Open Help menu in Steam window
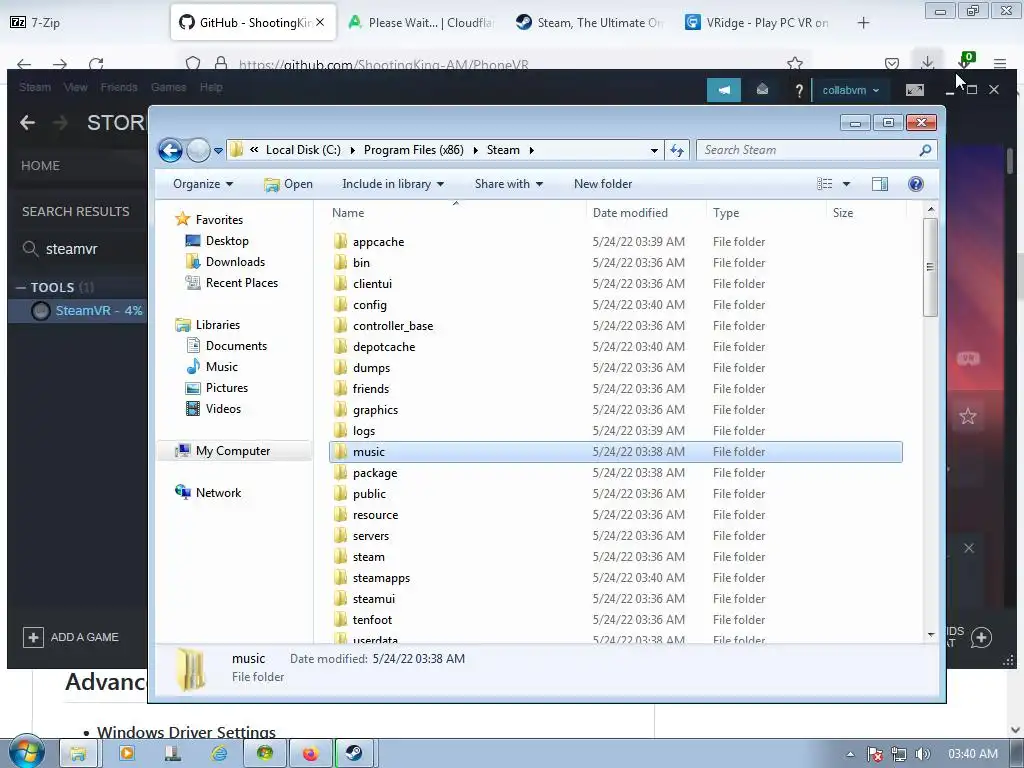Screen dimensions: 1024x768 click(x=211, y=87)
